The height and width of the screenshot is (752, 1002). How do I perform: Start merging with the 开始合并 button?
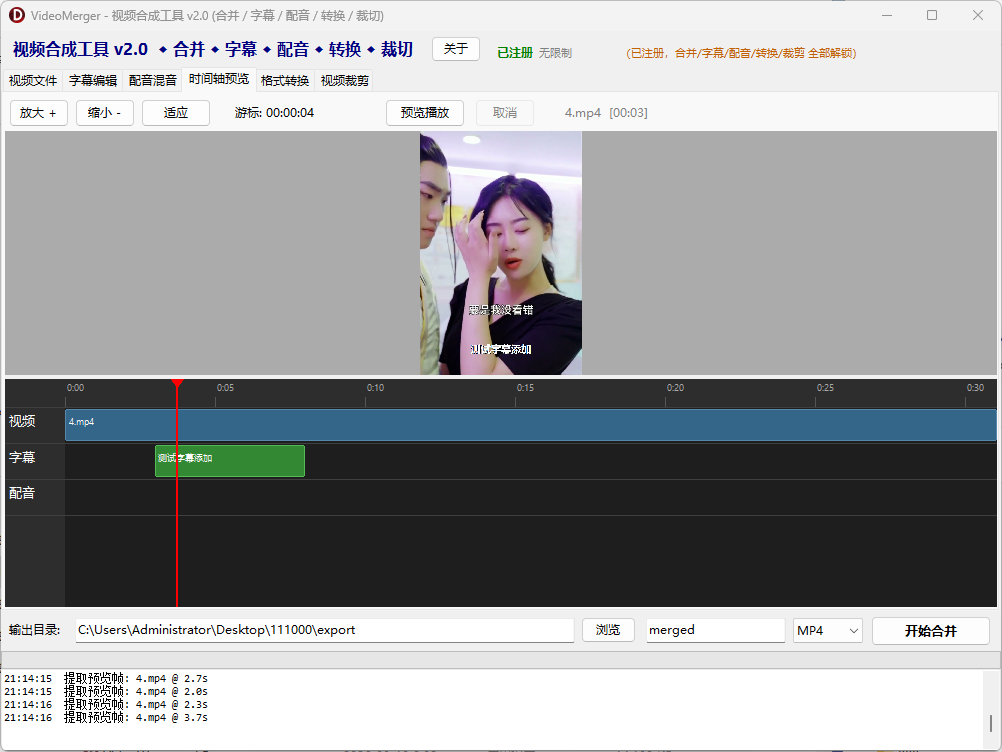point(930,630)
